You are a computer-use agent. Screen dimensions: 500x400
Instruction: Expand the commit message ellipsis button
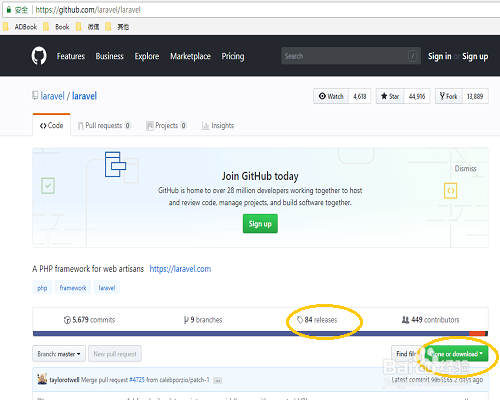pos(217,380)
